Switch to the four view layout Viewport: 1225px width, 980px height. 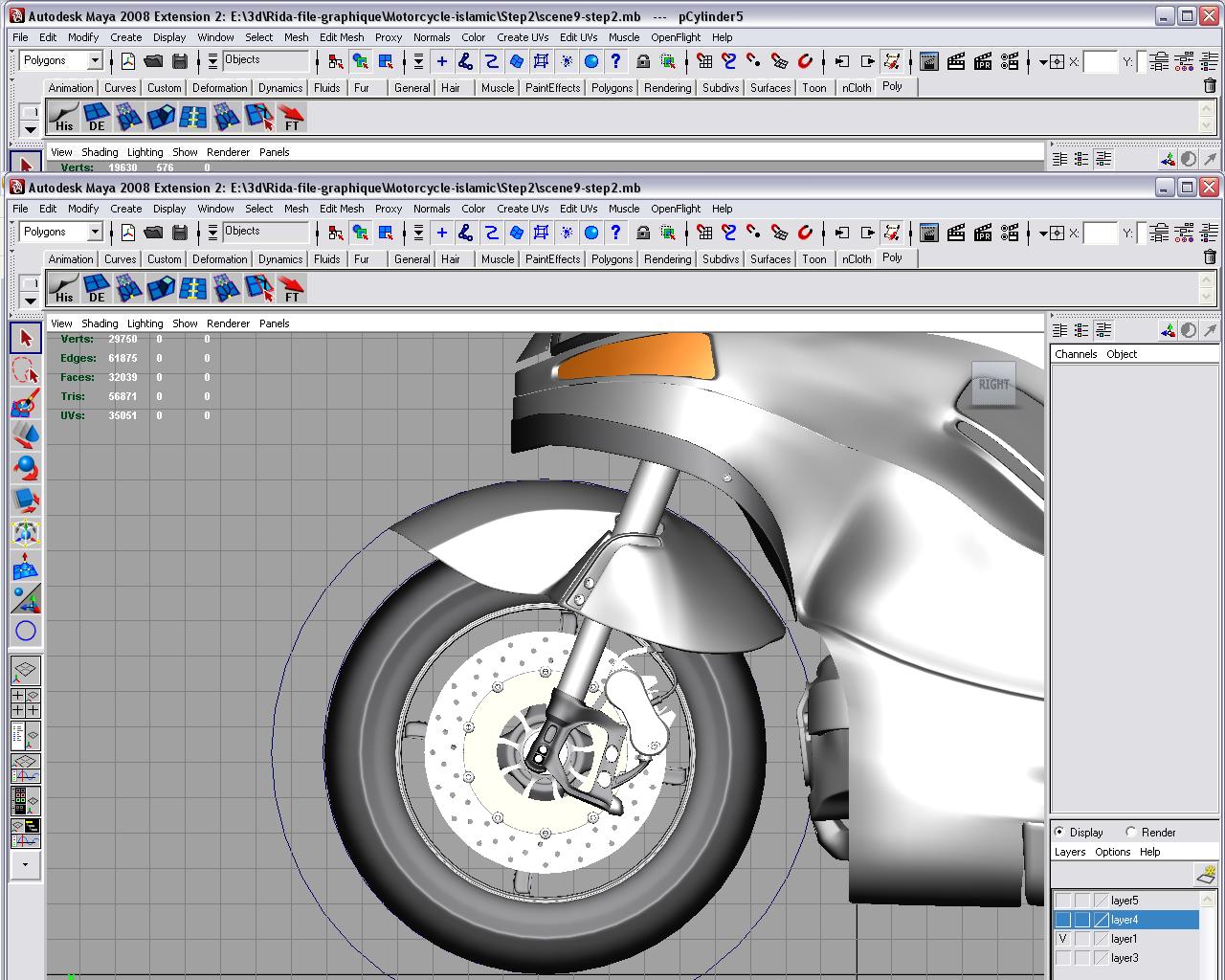pyautogui.click(x=26, y=703)
